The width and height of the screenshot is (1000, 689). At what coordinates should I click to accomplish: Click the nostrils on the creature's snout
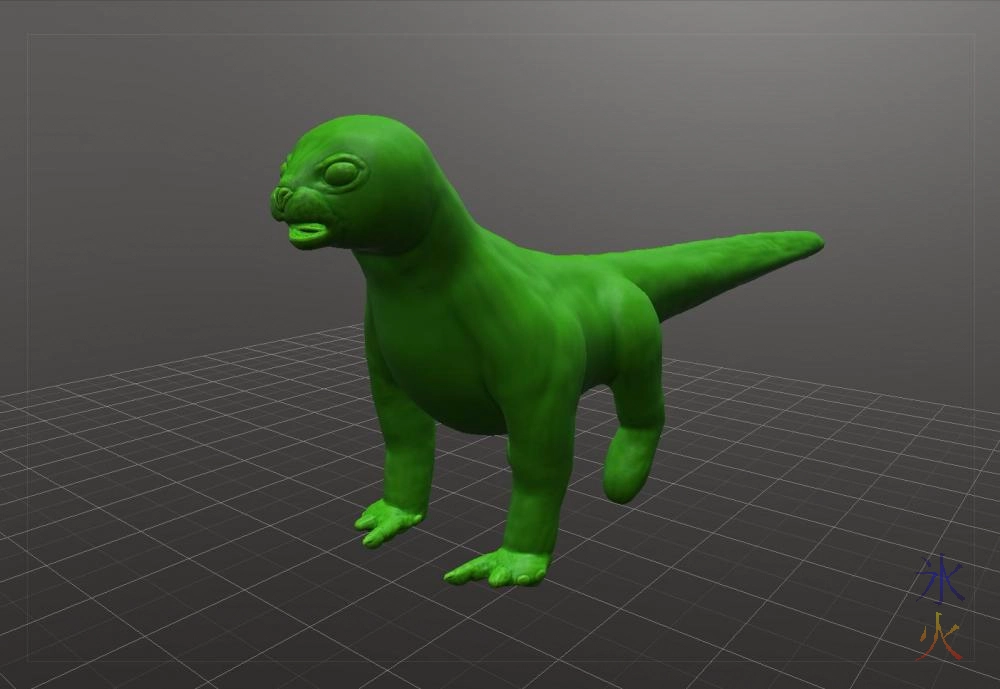283,196
